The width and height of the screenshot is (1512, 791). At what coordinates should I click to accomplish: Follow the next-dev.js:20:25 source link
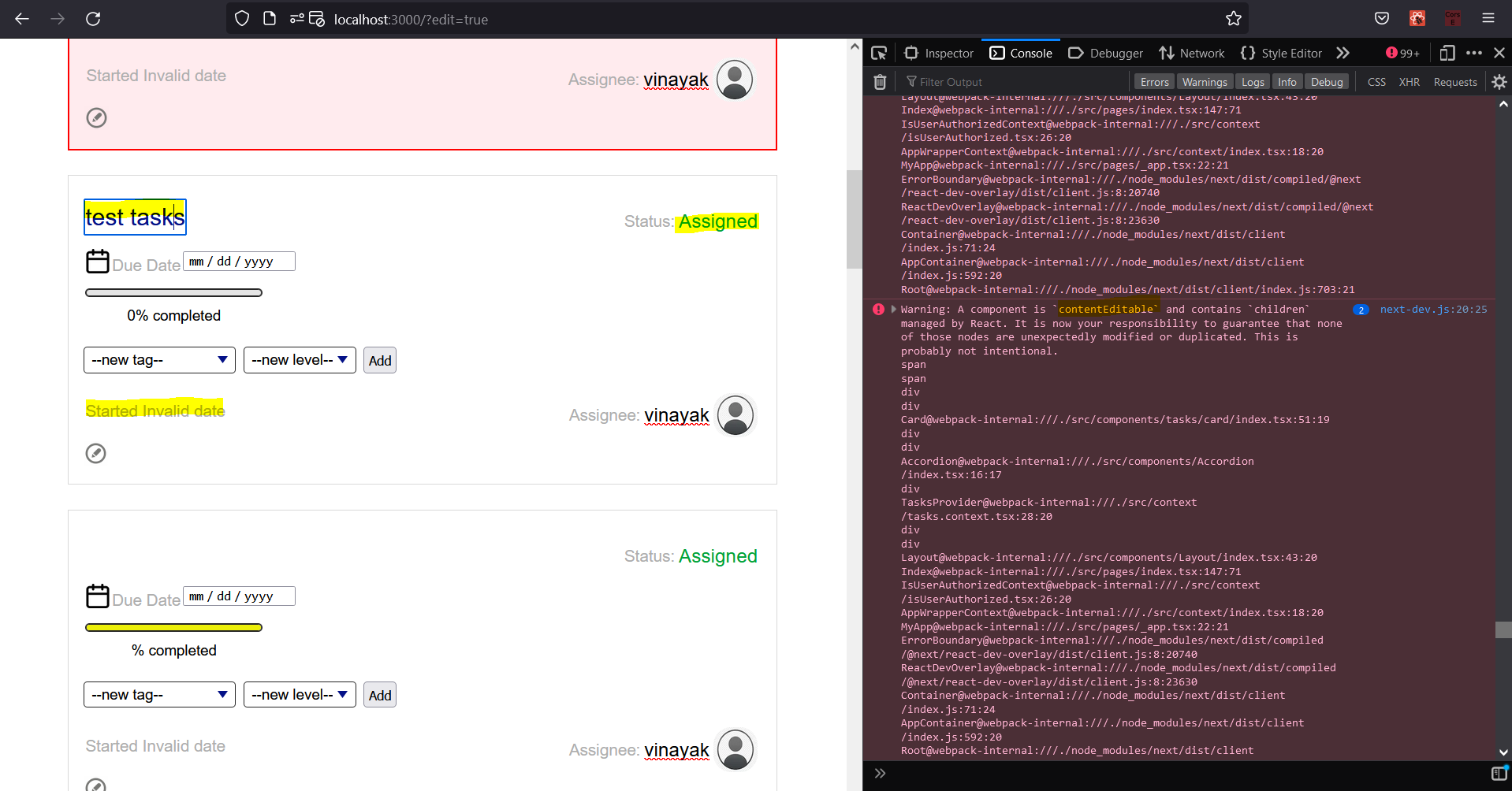[x=1432, y=310]
